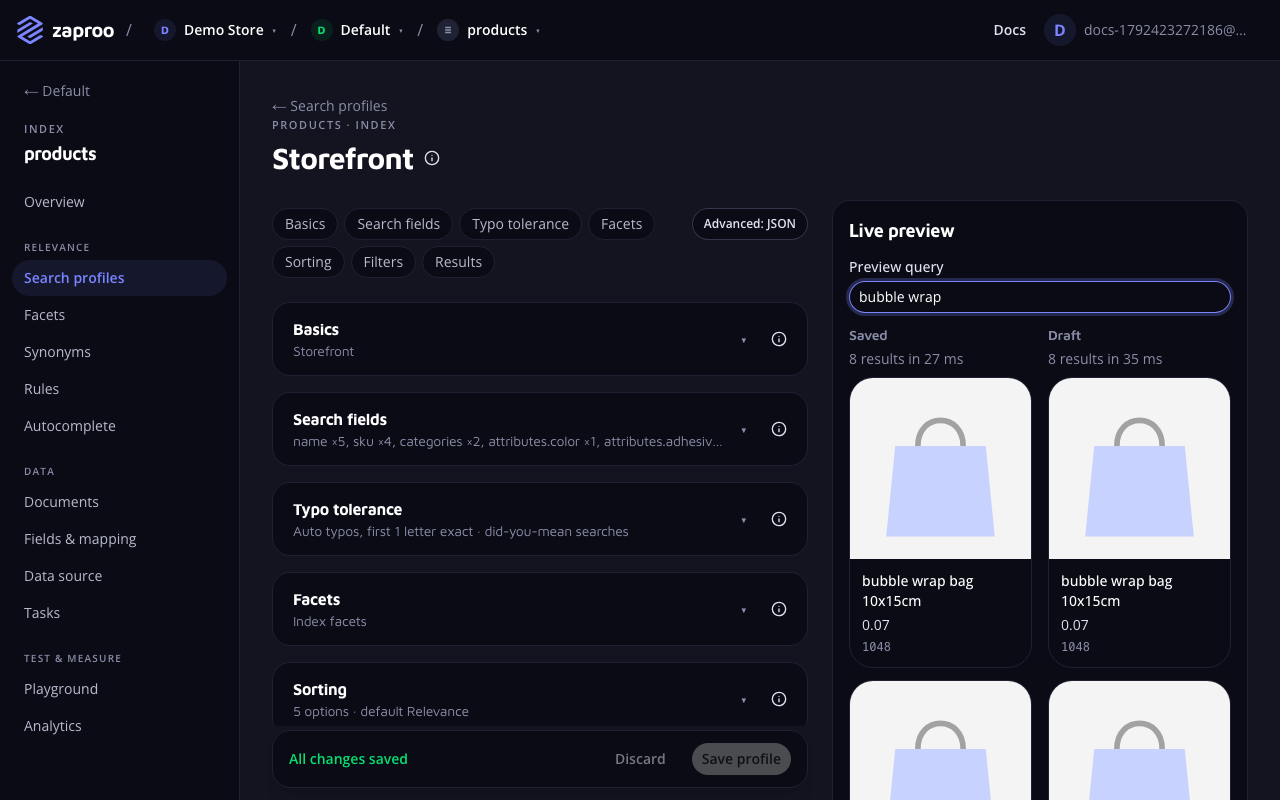Open Rules in the sidebar
Screen dimensions: 1280x800
[x=119, y=389]
